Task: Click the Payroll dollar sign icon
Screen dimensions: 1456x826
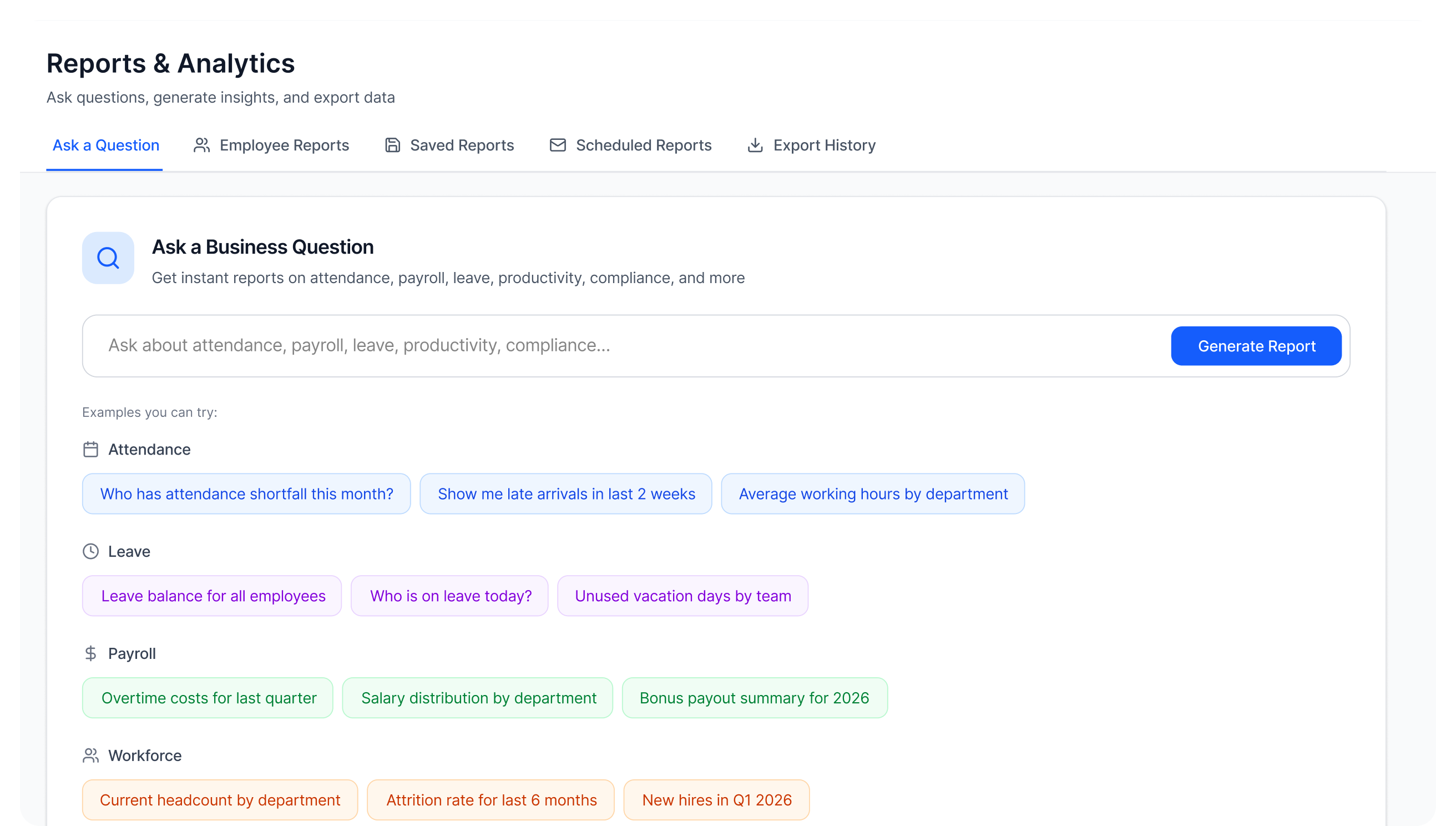Action: pyautogui.click(x=90, y=653)
